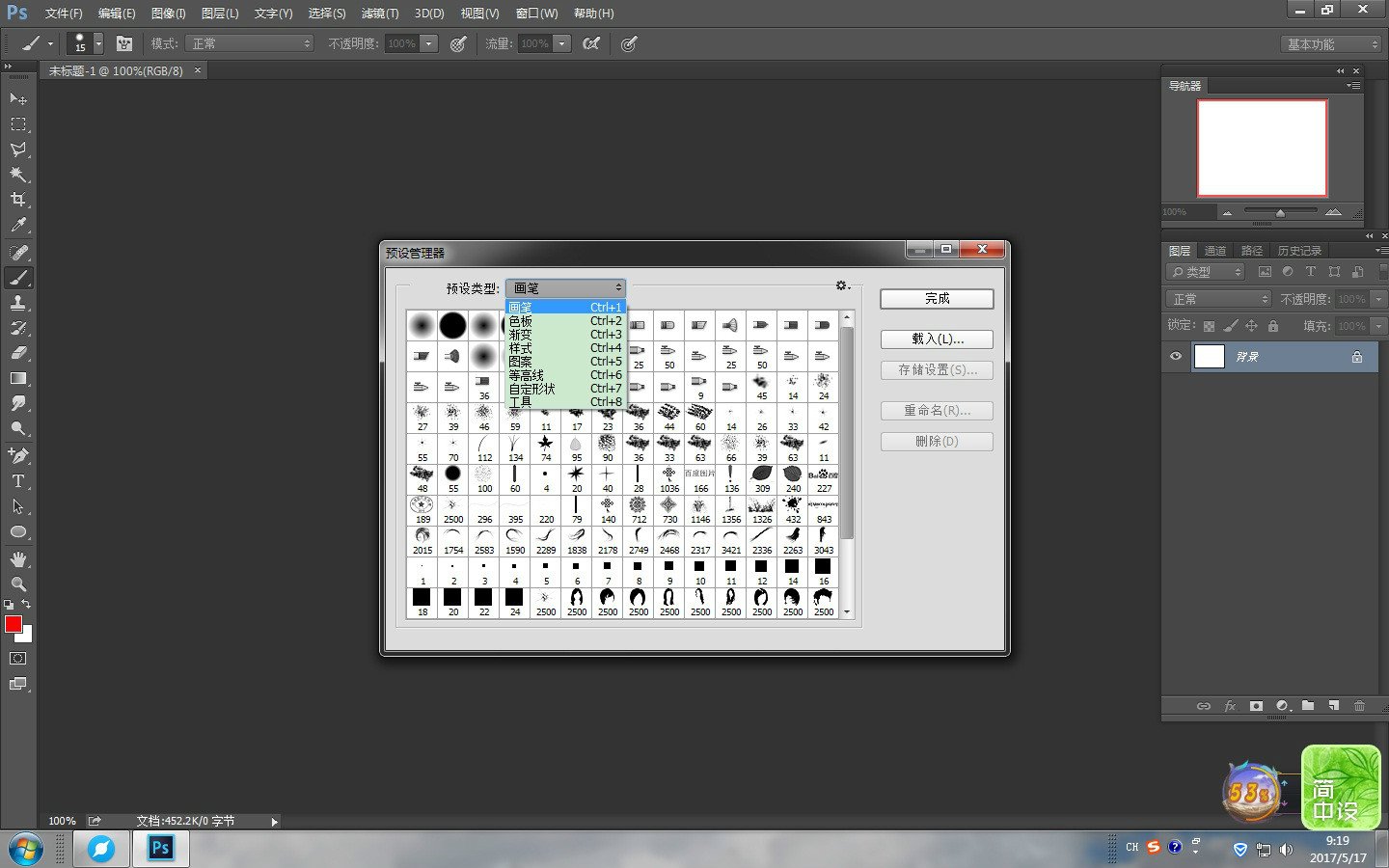
Task: Click the 载入(L)... button
Action: 936,339
